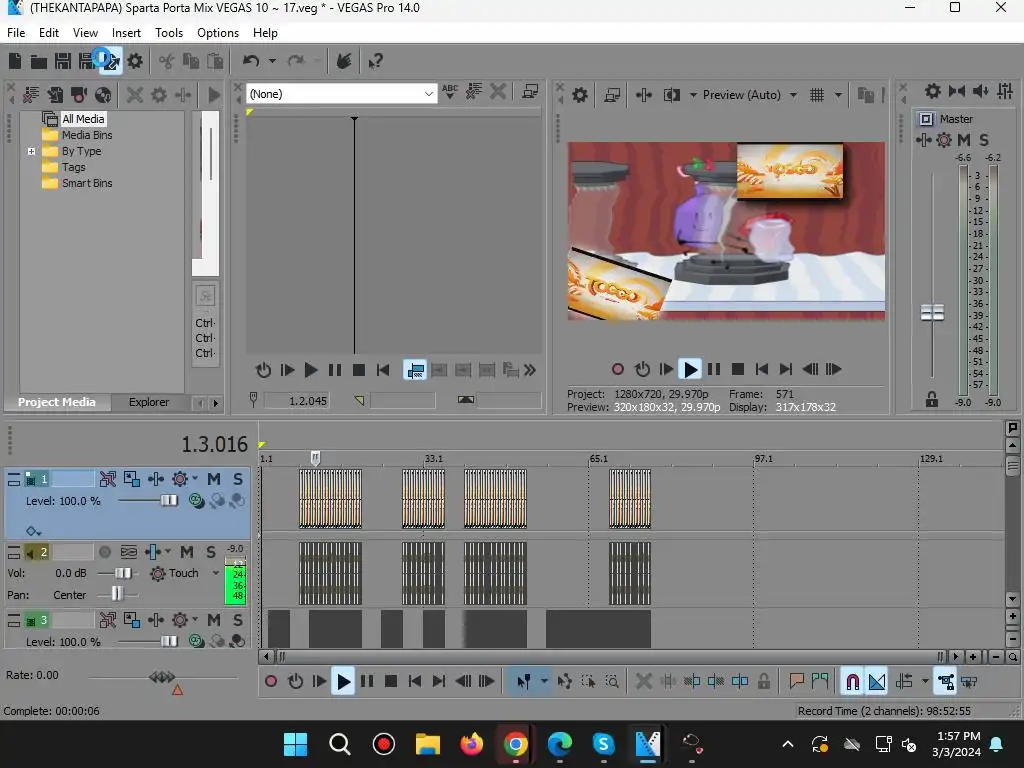Screen dimensions: 1024x768
Task: Open the Touch automation mode dropdown
Action: click(216, 573)
